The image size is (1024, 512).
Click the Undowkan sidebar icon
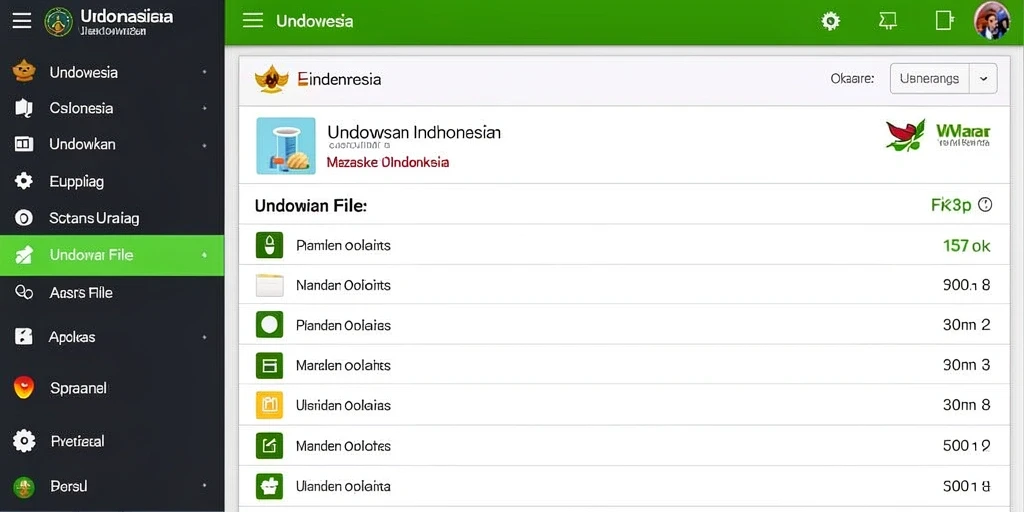tap(24, 144)
